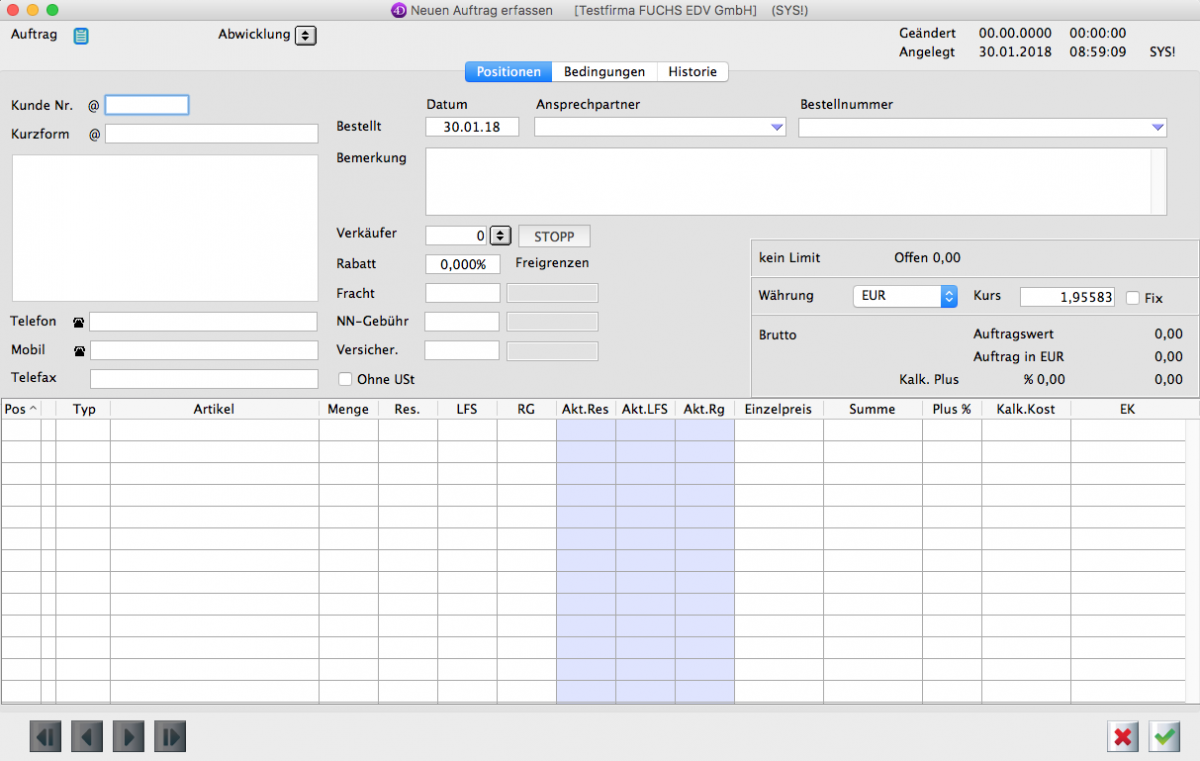Switch to the Bedingungen tab
1200x761 pixels.
pyautogui.click(x=604, y=72)
